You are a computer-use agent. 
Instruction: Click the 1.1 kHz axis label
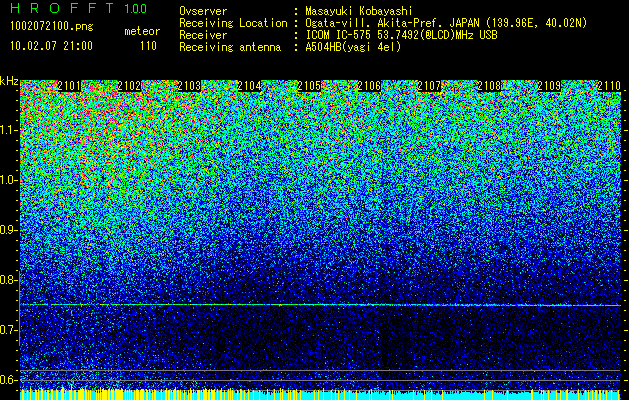click(x=8, y=130)
